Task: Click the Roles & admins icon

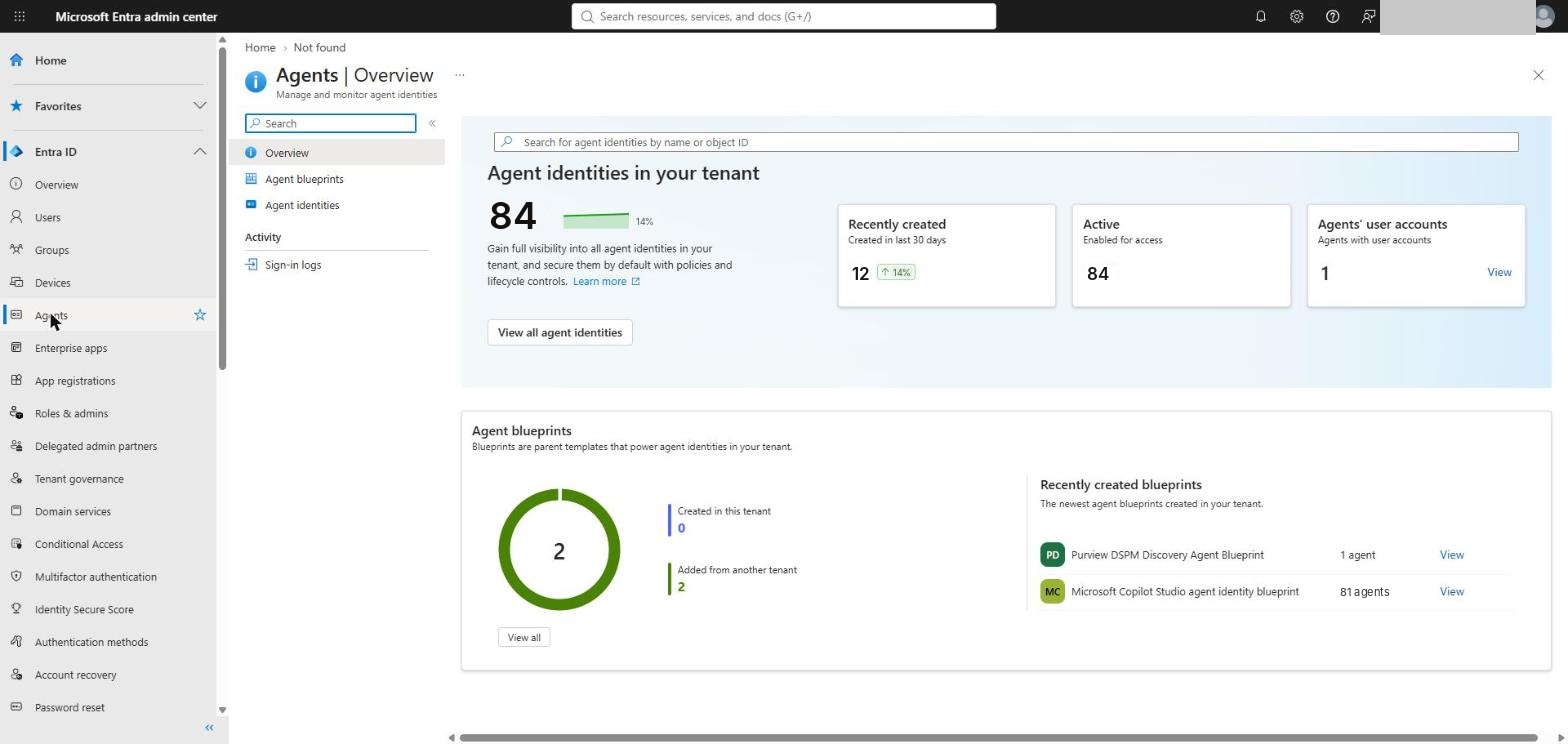Action: (16, 413)
